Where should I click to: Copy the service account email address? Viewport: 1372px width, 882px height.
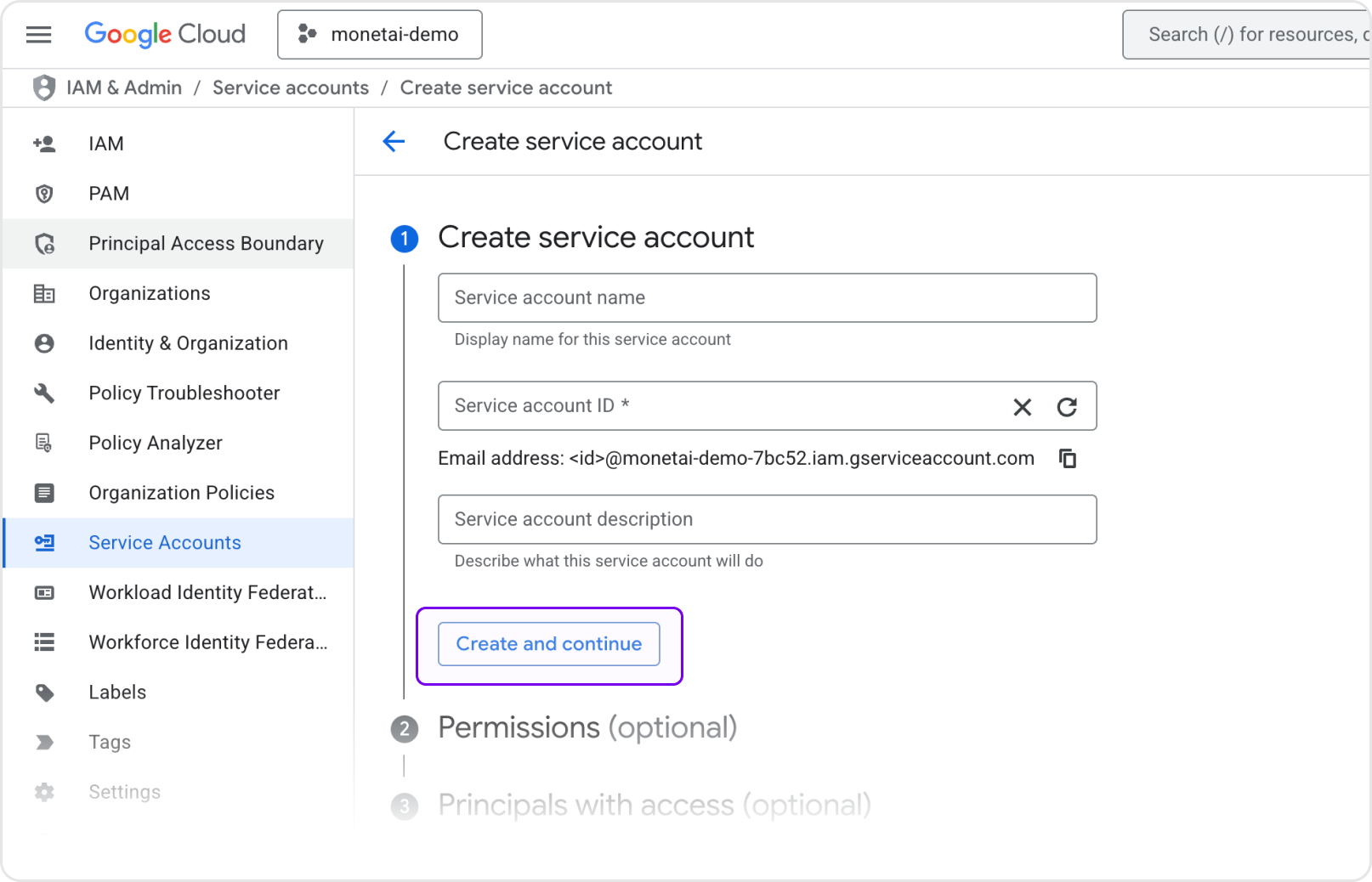(x=1068, y=459)
